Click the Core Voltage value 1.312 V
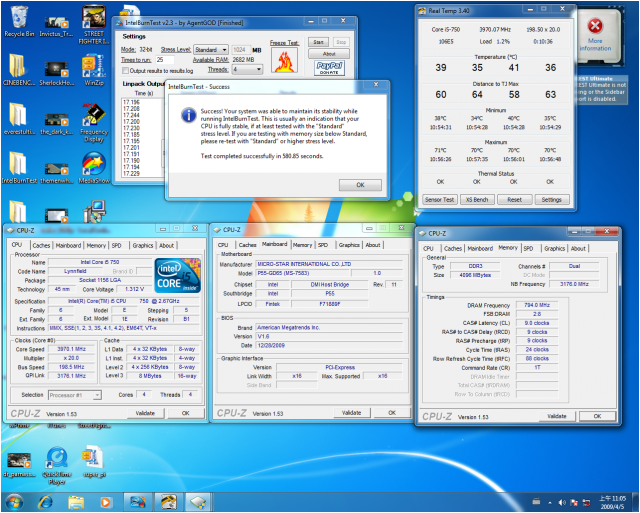 pos(135,289)
